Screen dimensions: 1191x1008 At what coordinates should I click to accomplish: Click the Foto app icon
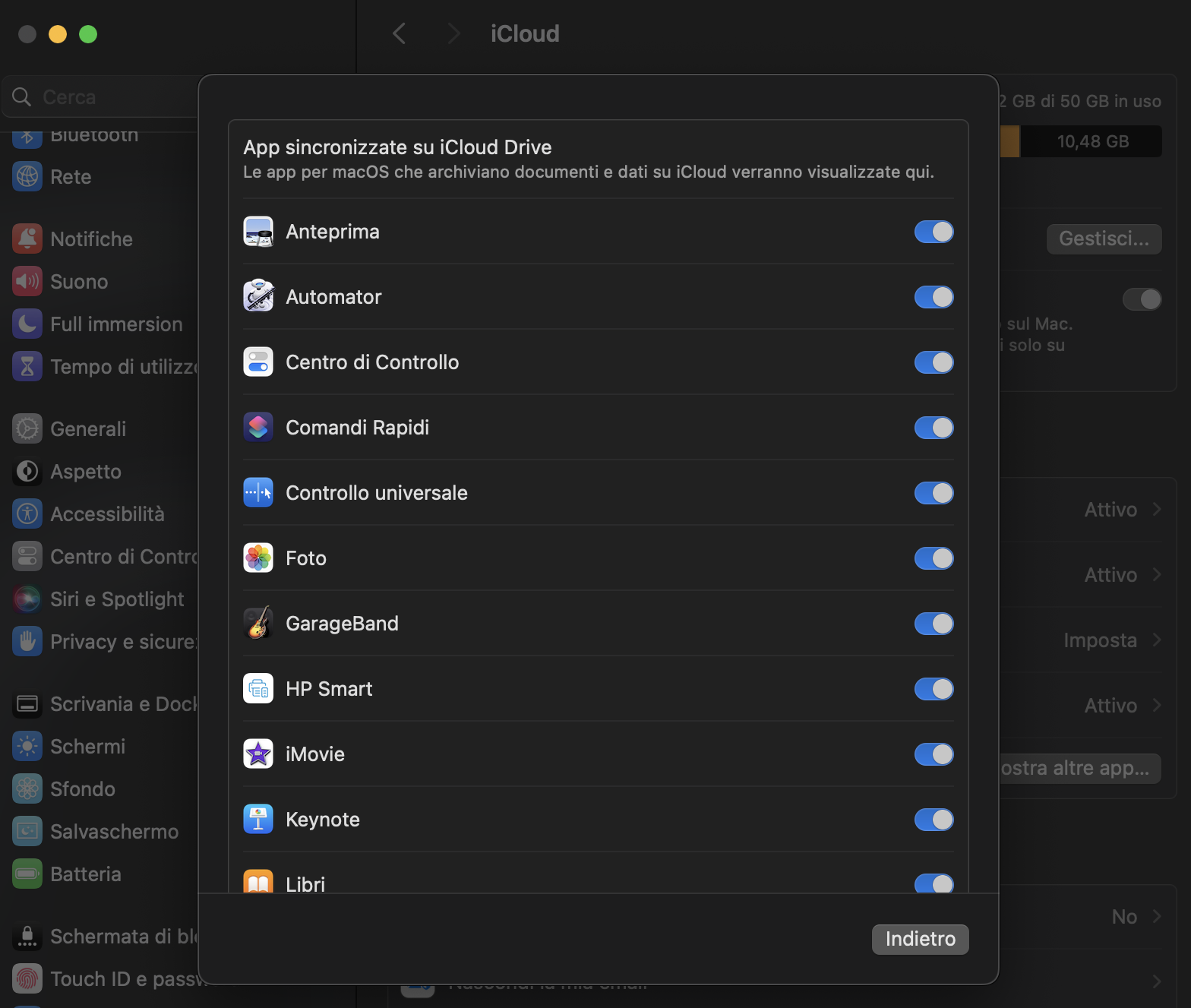(x=258, y=558)
